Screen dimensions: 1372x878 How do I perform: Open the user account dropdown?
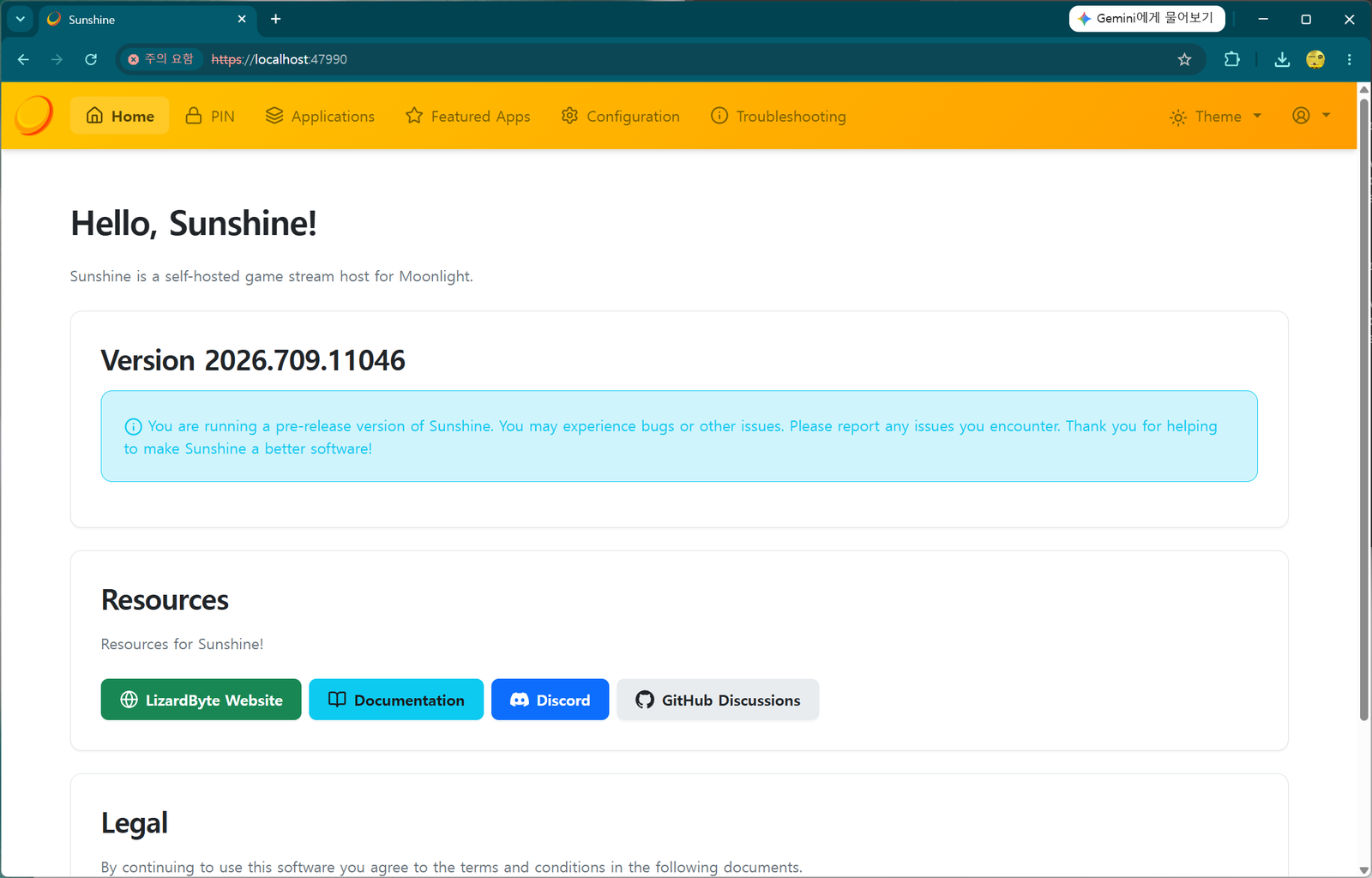[x=1311, y=116]
